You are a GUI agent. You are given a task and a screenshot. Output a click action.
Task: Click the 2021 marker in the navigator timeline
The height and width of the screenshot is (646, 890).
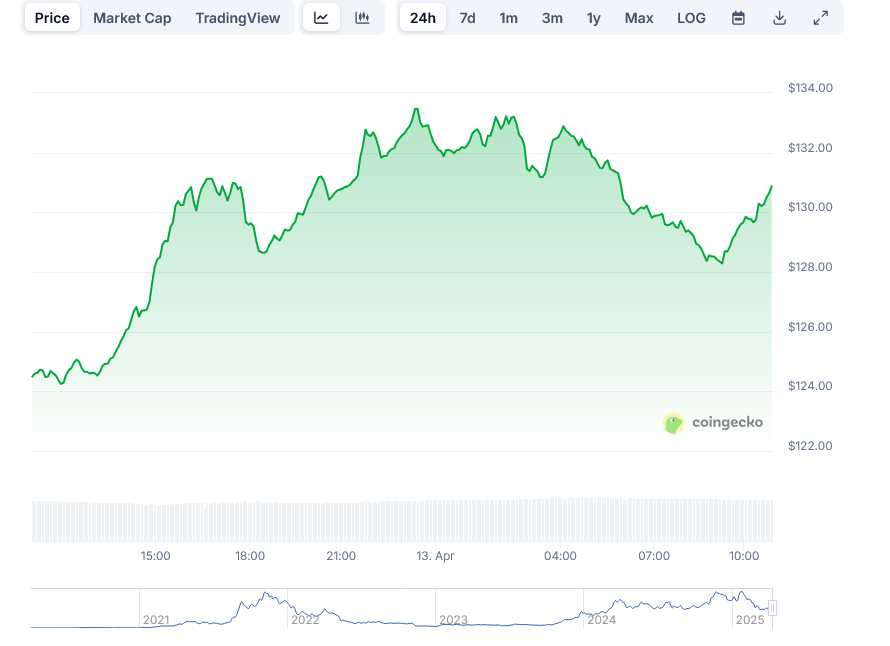[156, 620]
